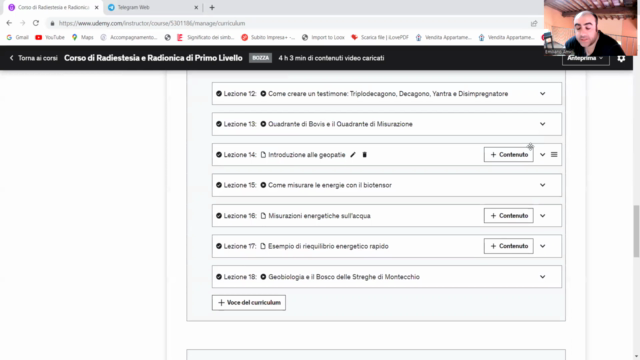640x360 pixels.
Task: Open the Significato dei simb... bookmark
Action: (x=205, y=37)
